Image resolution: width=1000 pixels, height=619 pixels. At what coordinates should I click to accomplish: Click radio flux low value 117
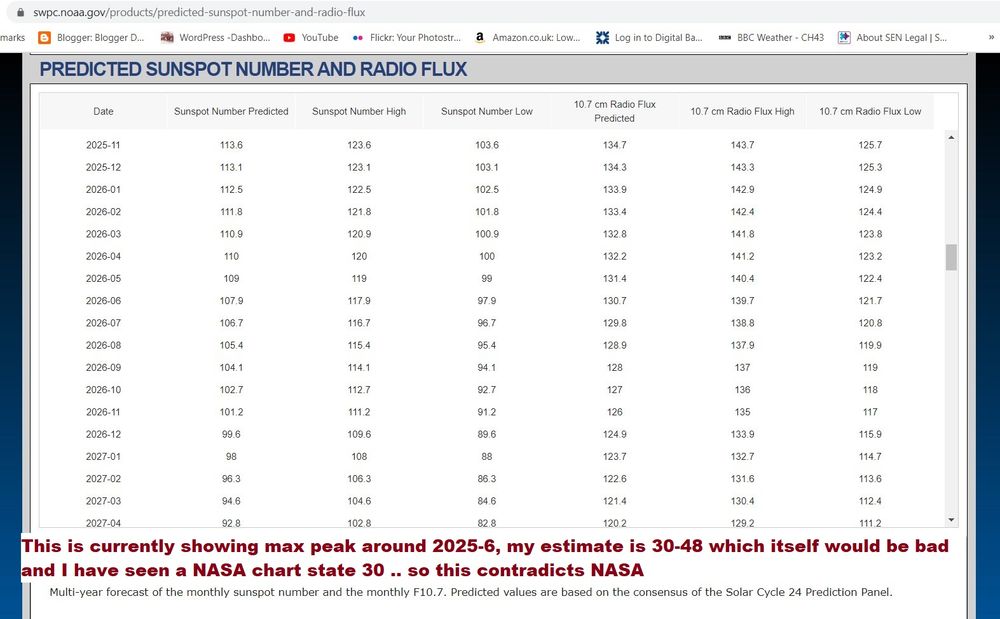pos(870,412)
